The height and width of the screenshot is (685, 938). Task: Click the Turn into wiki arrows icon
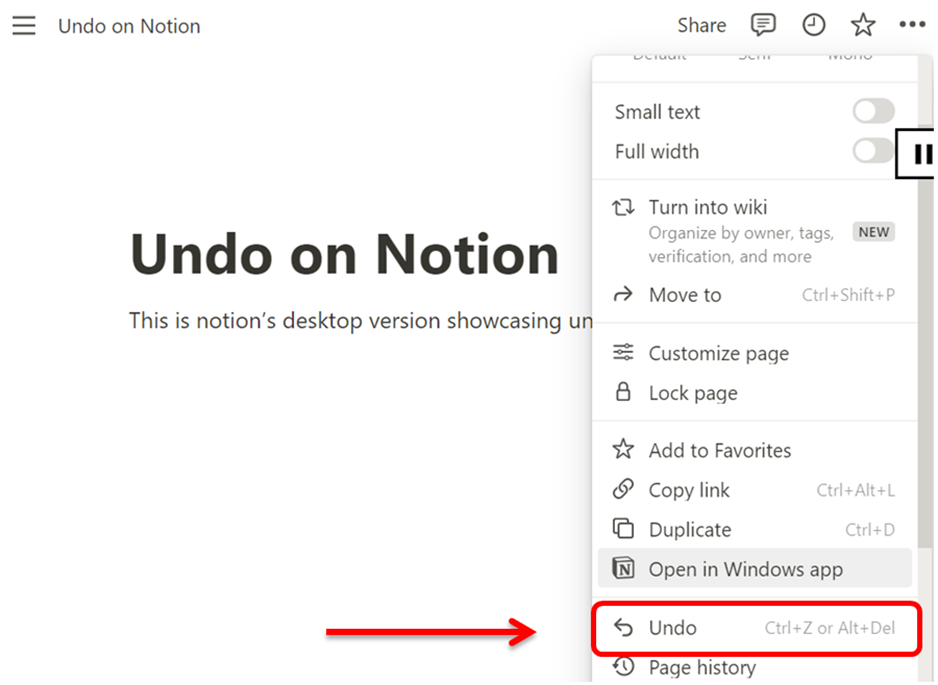[x=623, y=208]
